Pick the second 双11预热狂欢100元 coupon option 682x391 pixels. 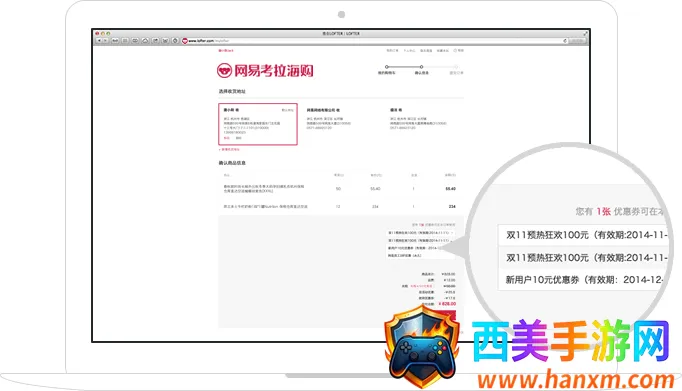[x=421, y=240]
